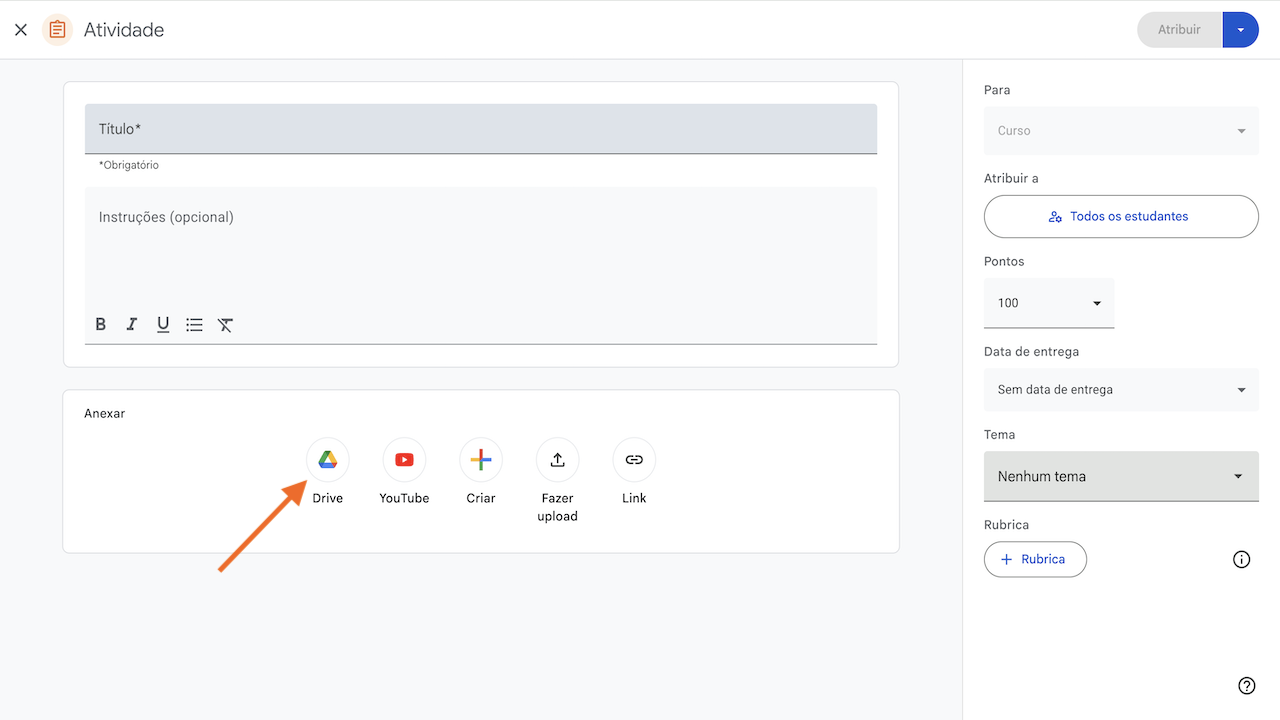This screenshot has width=1280, height=720.
Task: Click the *Obrigatório helper text
Action: 129,165
